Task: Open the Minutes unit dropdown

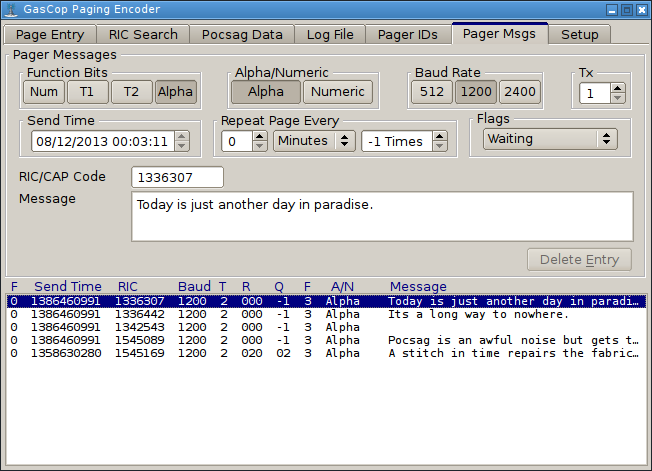Action: (x=314, y=141)
